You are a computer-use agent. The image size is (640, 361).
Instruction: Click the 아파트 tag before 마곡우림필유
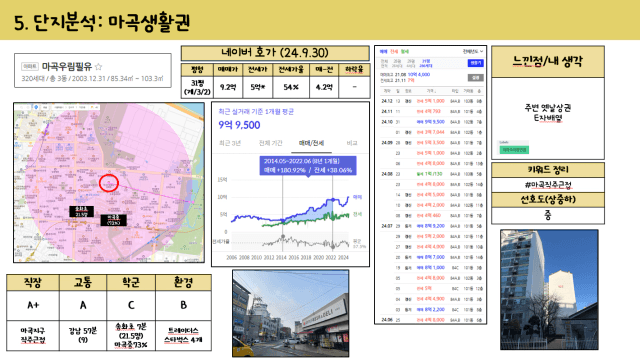pos(30,66)
